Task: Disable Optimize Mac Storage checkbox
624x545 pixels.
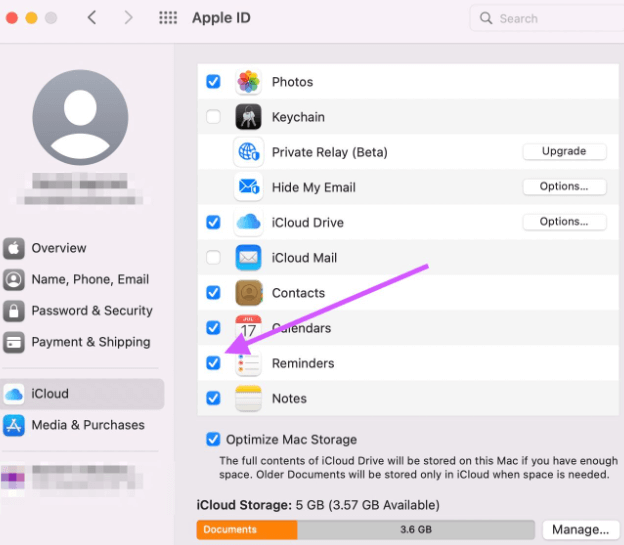Action: (x=213, y=440)
